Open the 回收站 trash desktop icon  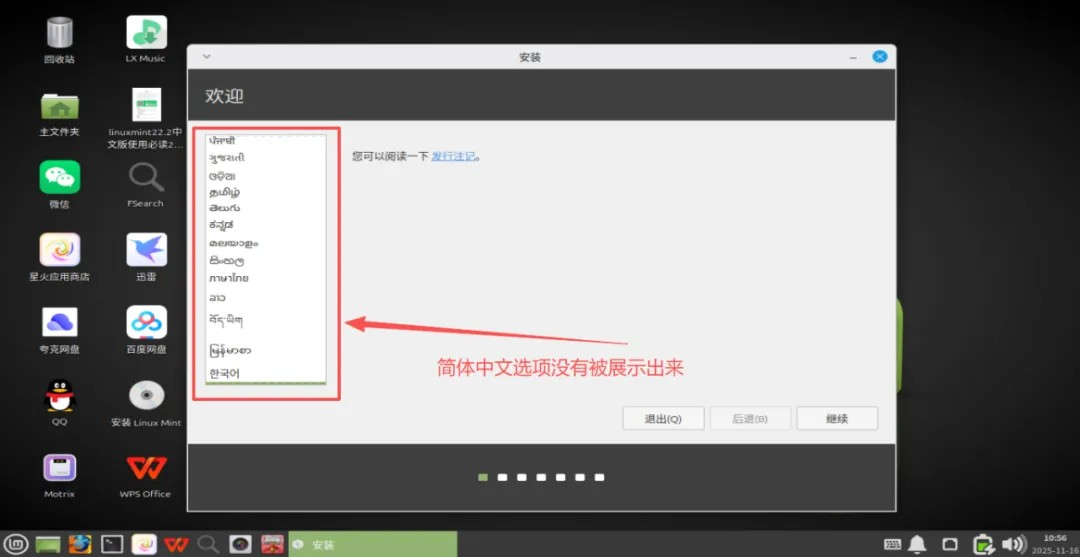coord(59,33)
